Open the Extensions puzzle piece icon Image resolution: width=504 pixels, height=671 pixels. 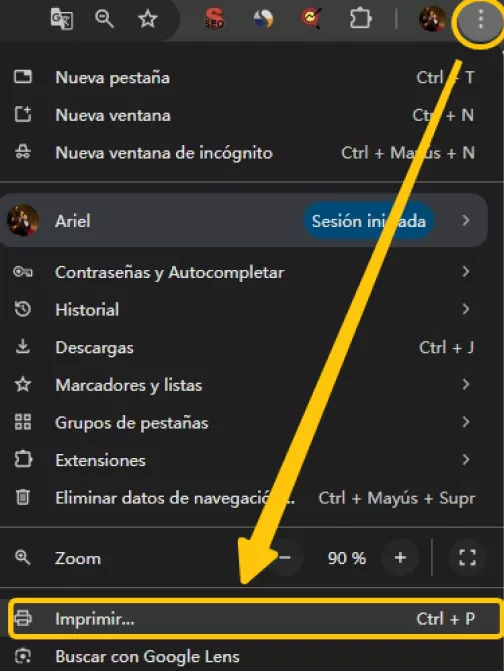tap(360, 19)
